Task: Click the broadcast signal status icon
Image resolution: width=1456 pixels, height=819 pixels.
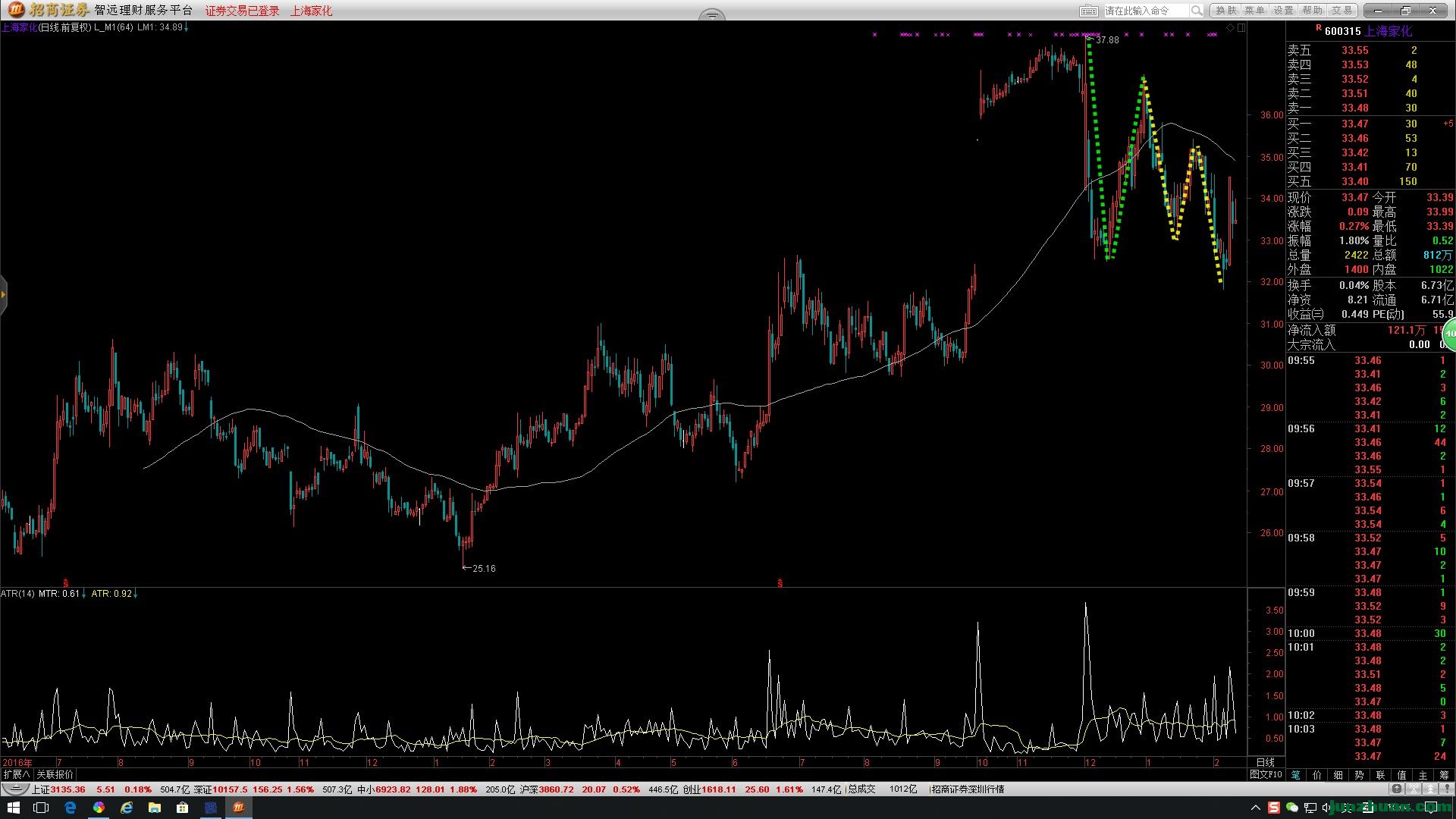Action: 1414,789
